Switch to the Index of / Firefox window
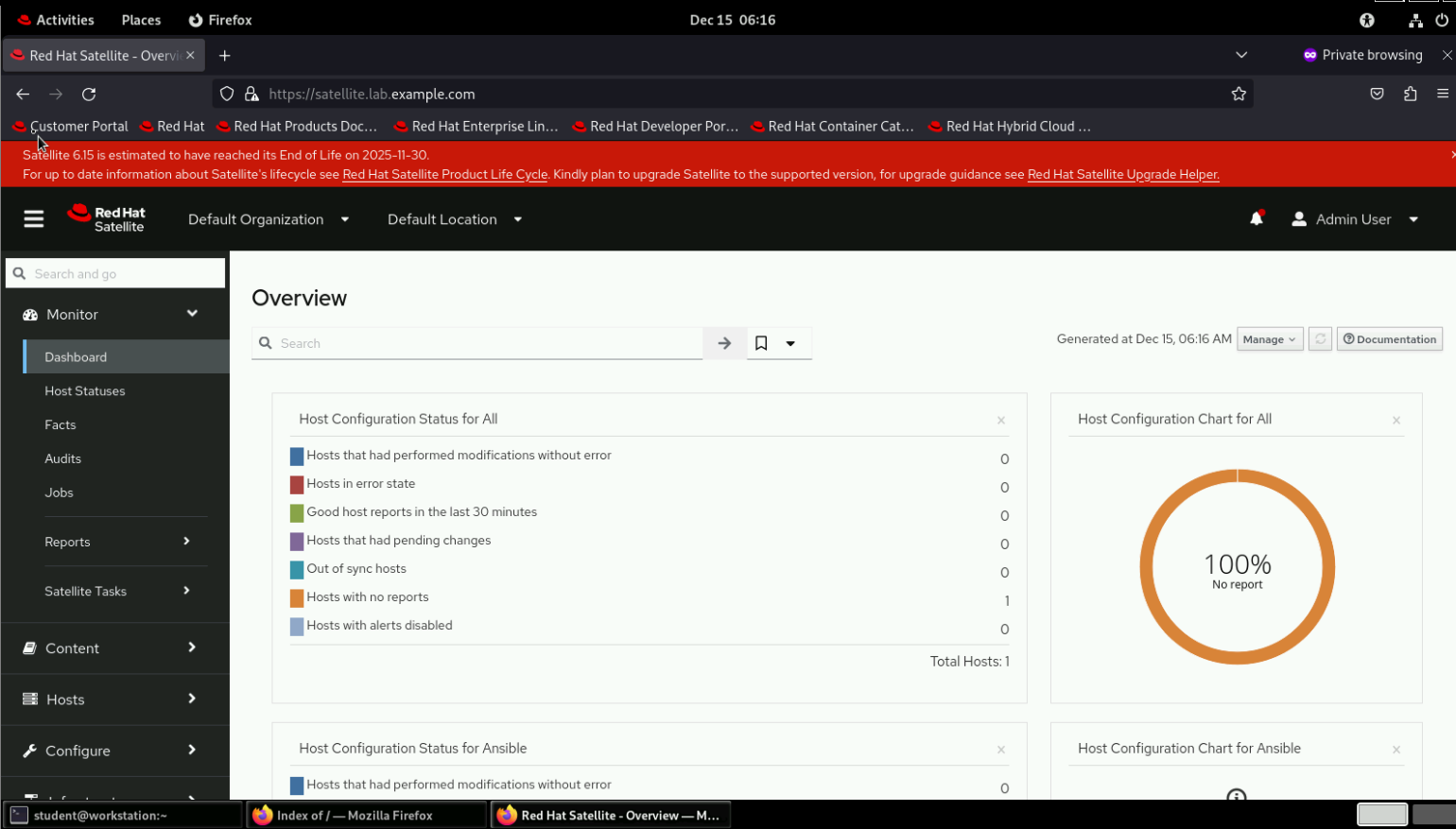This screenshot has height=829, width=1456. (x=367, y=815)
